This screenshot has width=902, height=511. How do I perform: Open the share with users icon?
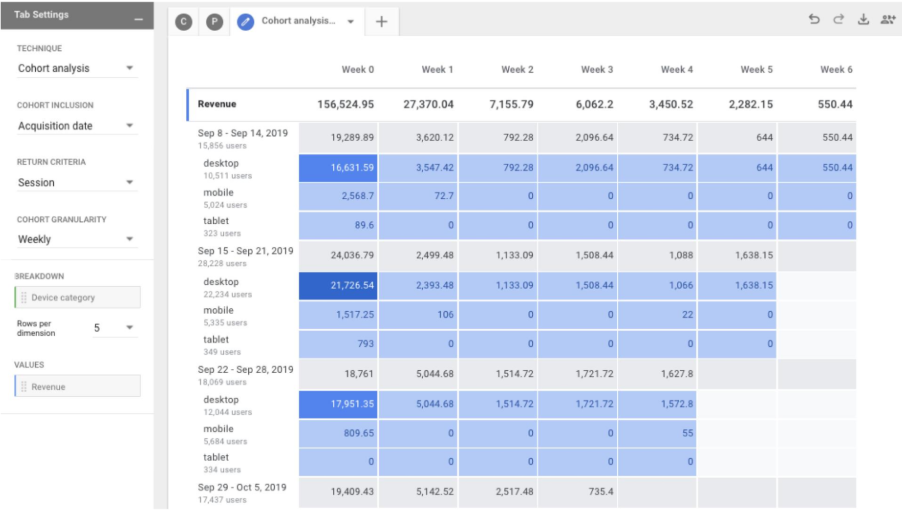click(x=887, y=20)
